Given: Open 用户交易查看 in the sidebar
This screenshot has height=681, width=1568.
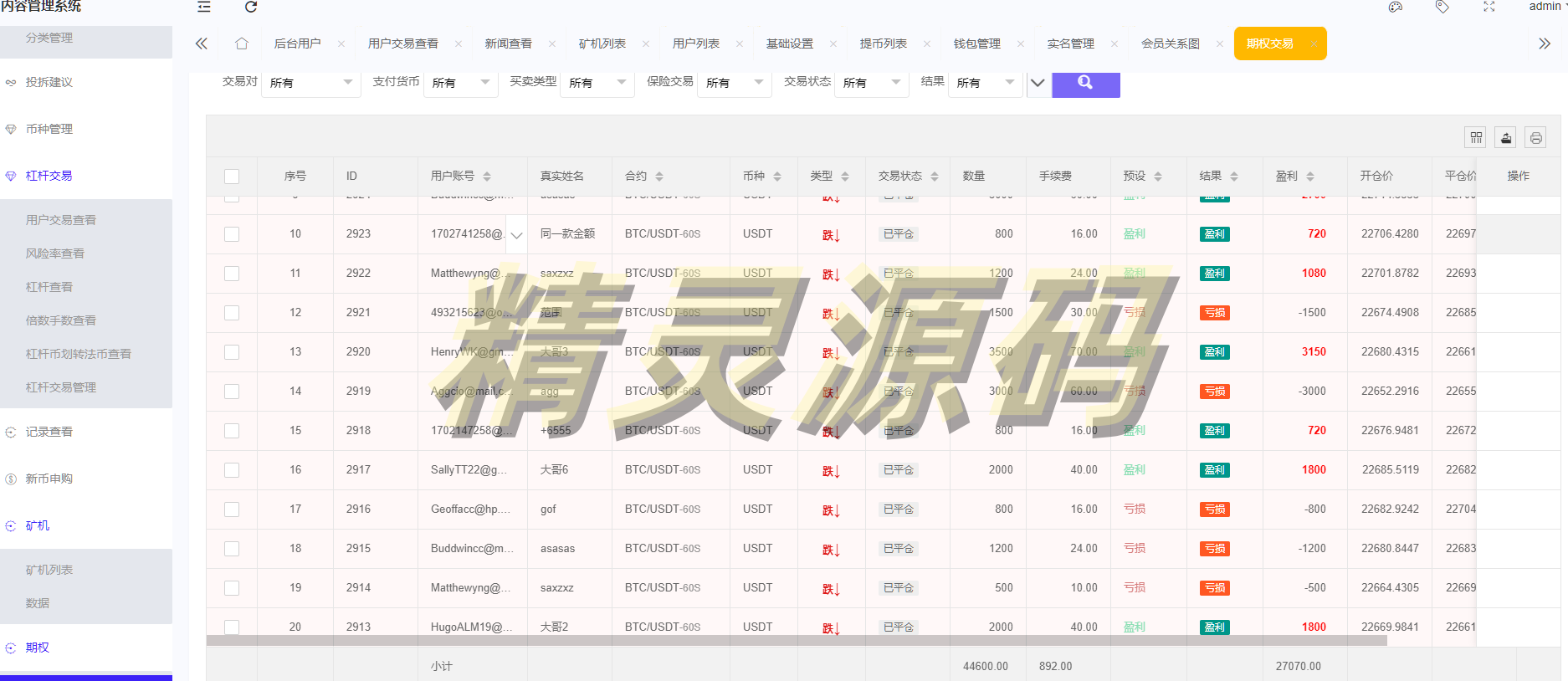Looking at the screenshot, I should (x=61, y=220).
